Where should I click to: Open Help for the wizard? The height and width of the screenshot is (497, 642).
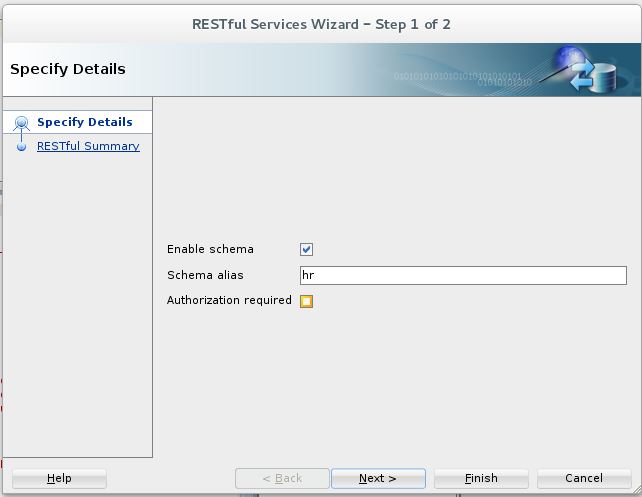coord(59,478)
